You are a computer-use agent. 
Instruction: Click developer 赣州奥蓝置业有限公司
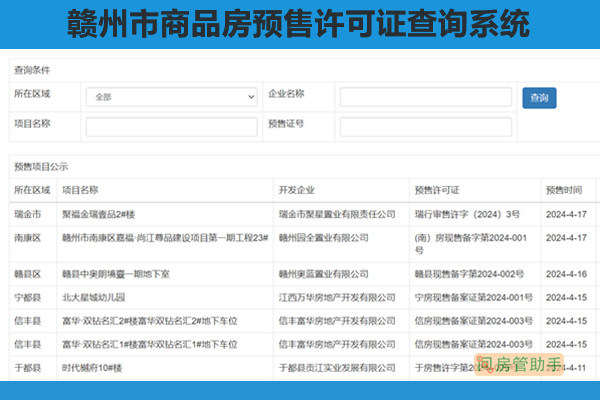(324, 274)
